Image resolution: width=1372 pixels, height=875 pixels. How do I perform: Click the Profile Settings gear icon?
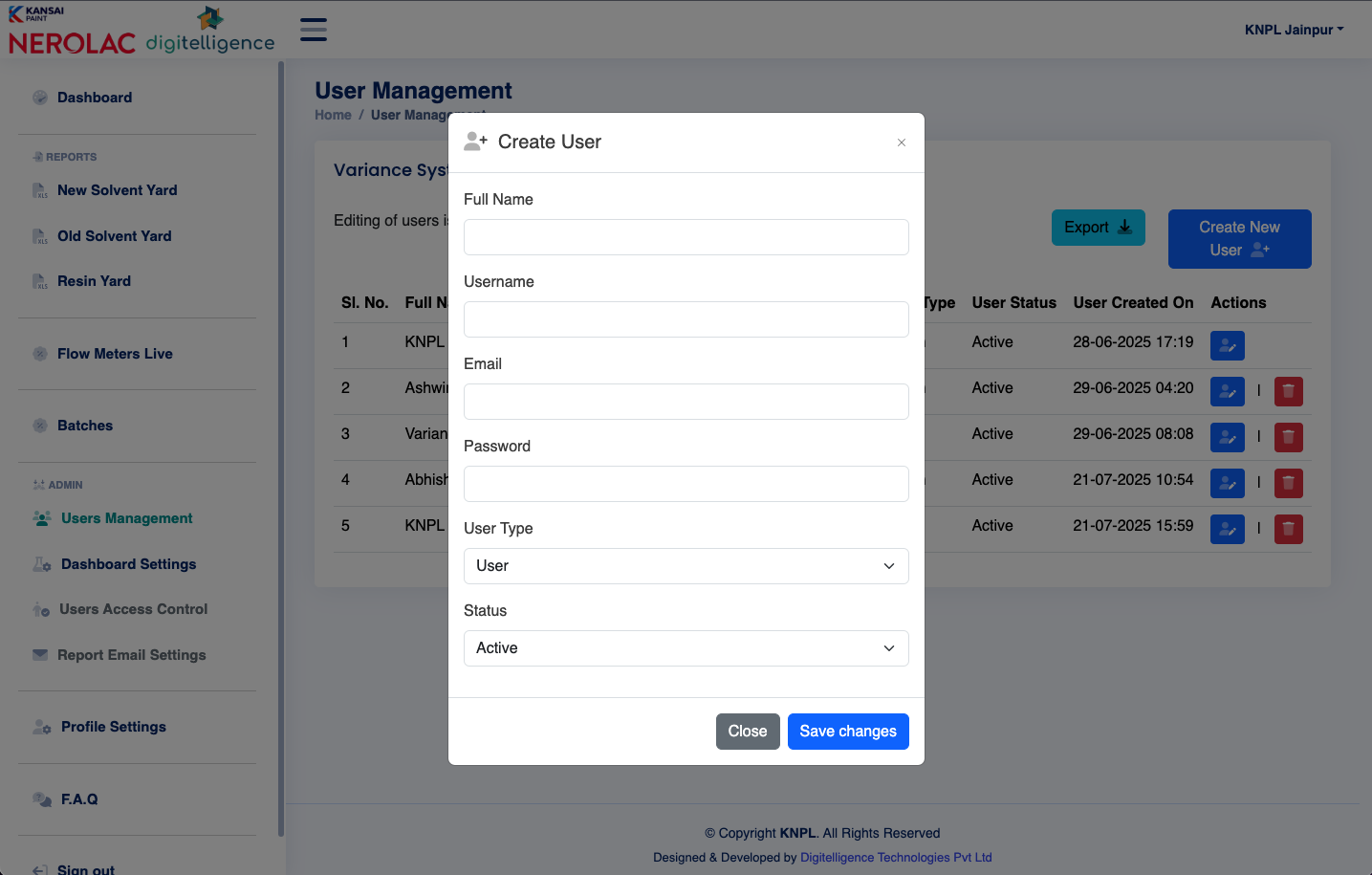point(40,727)
